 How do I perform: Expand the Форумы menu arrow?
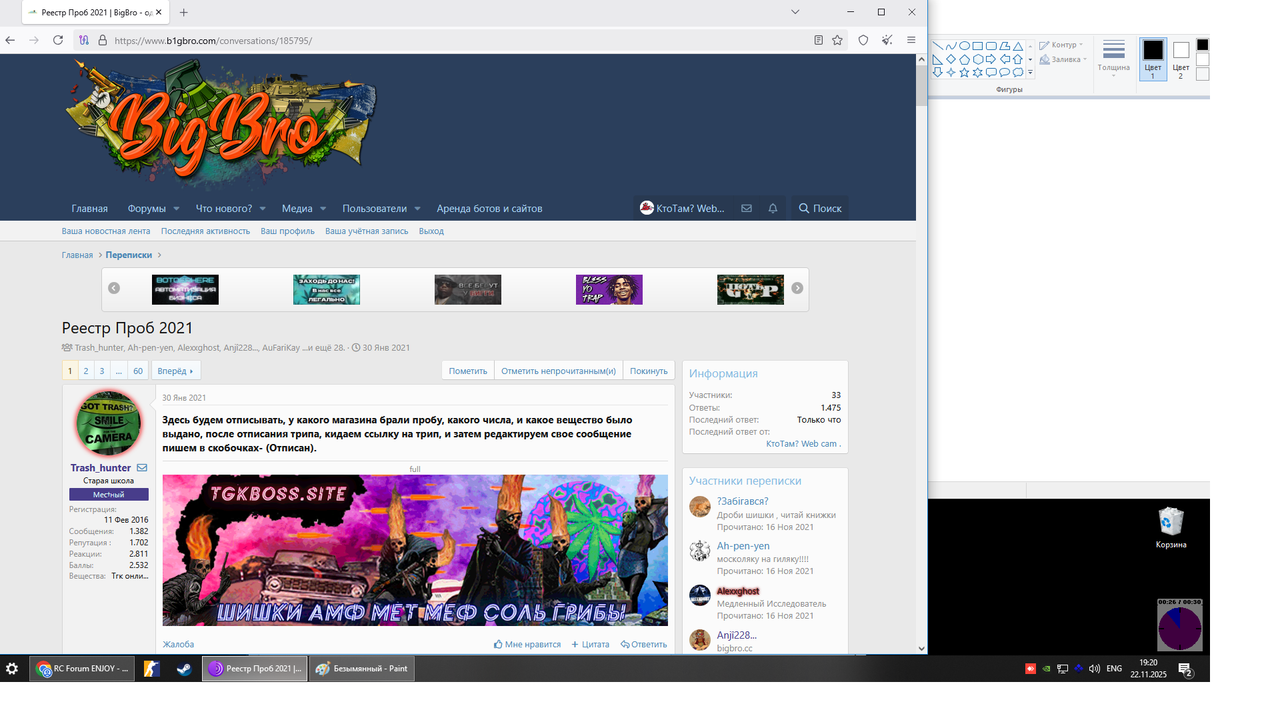click(176, 208)
